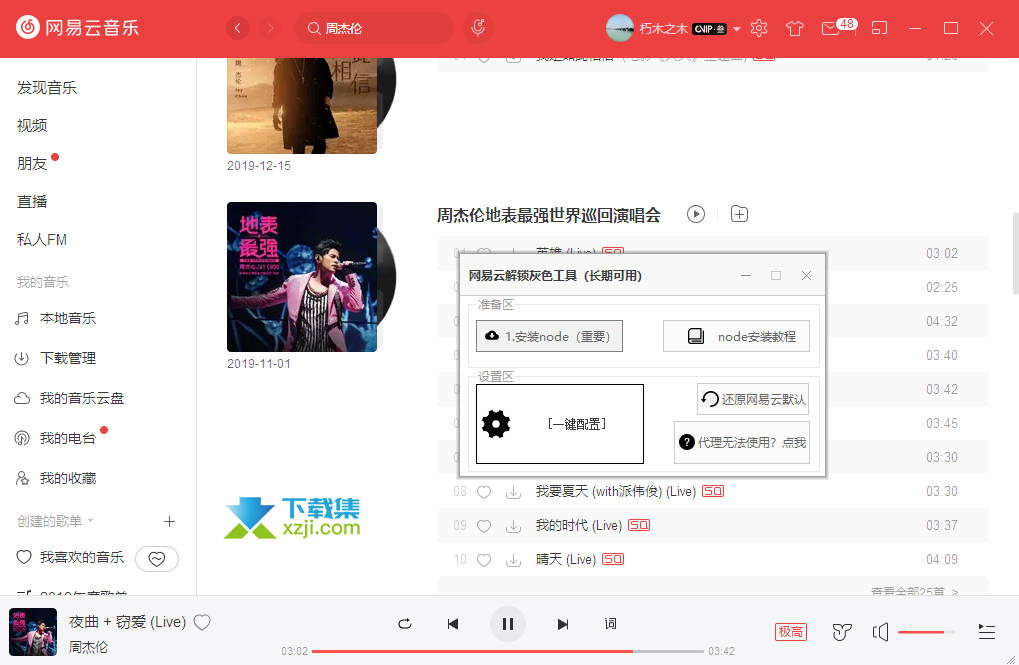This screenshot has height=665, width=1019.
Task: Play the 周杰伦地表最强世界巡回演唱会 album
Action: [696, 214]
